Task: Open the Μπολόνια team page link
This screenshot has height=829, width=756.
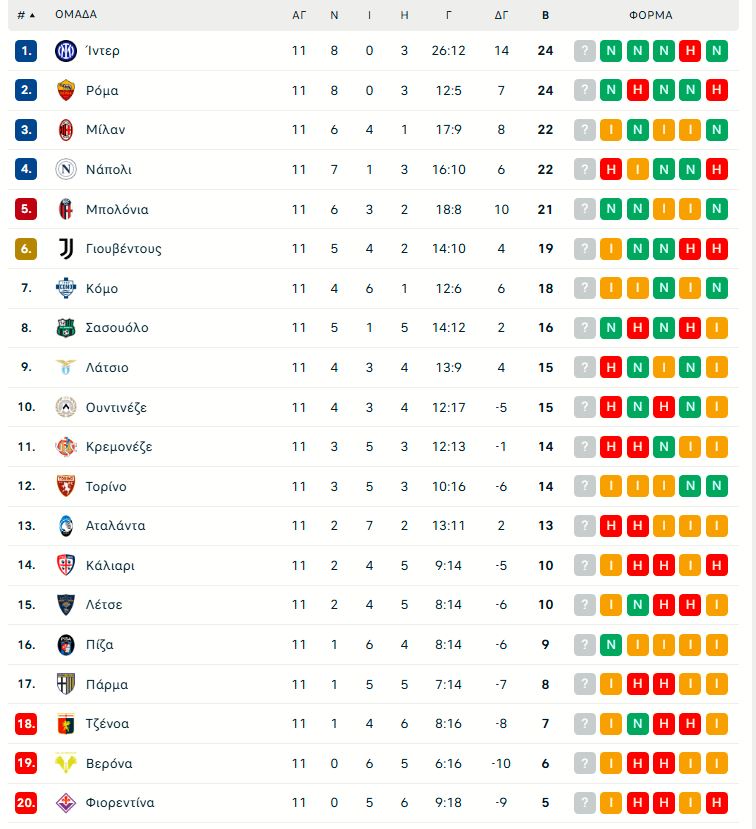Action: pyautogui.click(x=118, y=209)
